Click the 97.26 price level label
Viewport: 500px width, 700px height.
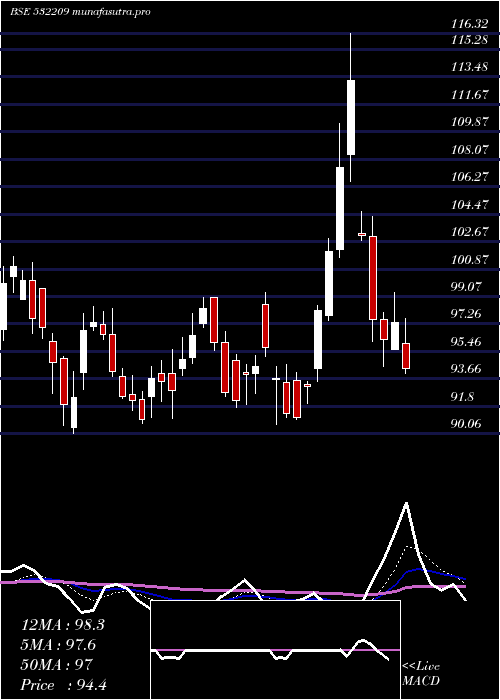[x=467, y=314]
